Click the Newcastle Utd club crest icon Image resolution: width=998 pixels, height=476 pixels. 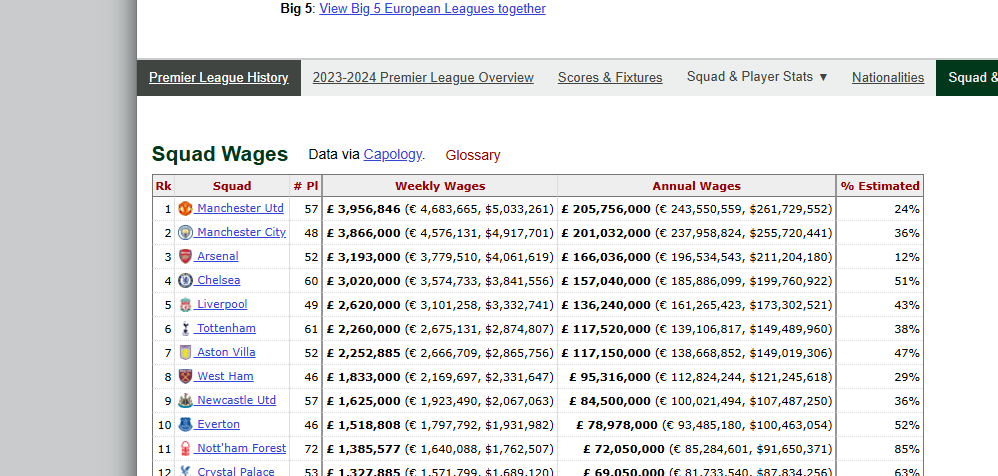click(x=185, y=401)
